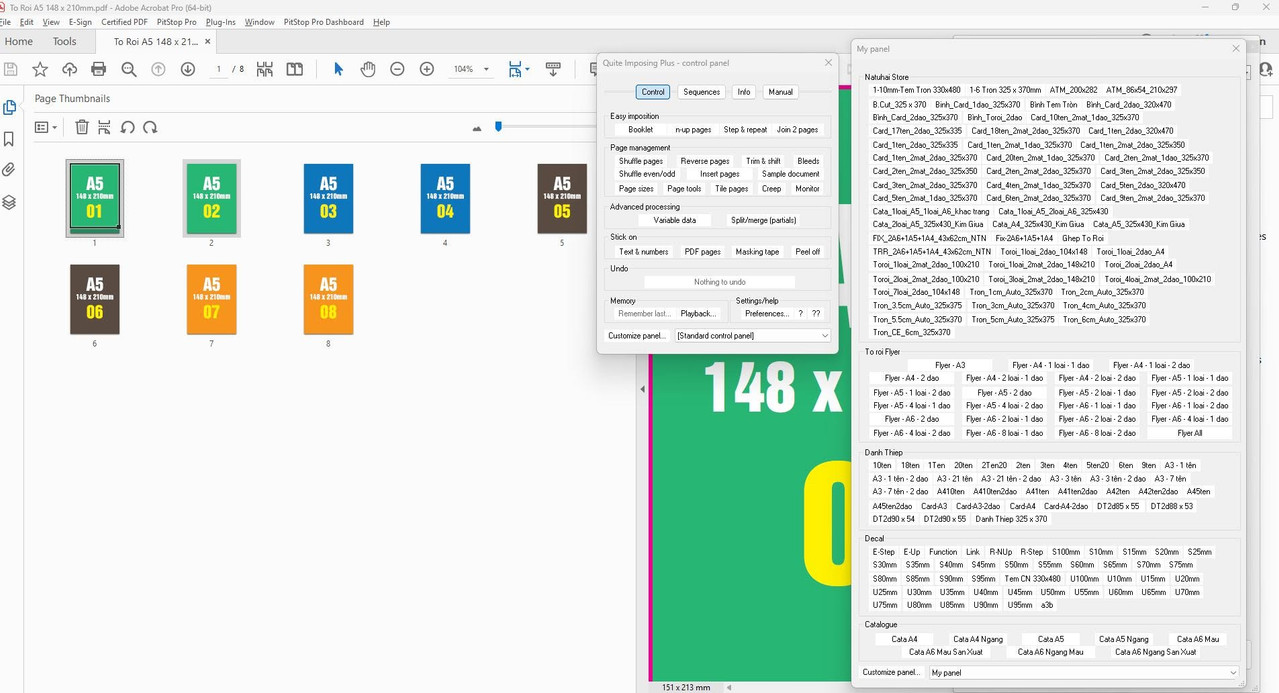Open Standard control panel dropdown
This screenshot has width=1279, height=693.
click(x=753, y=336)
